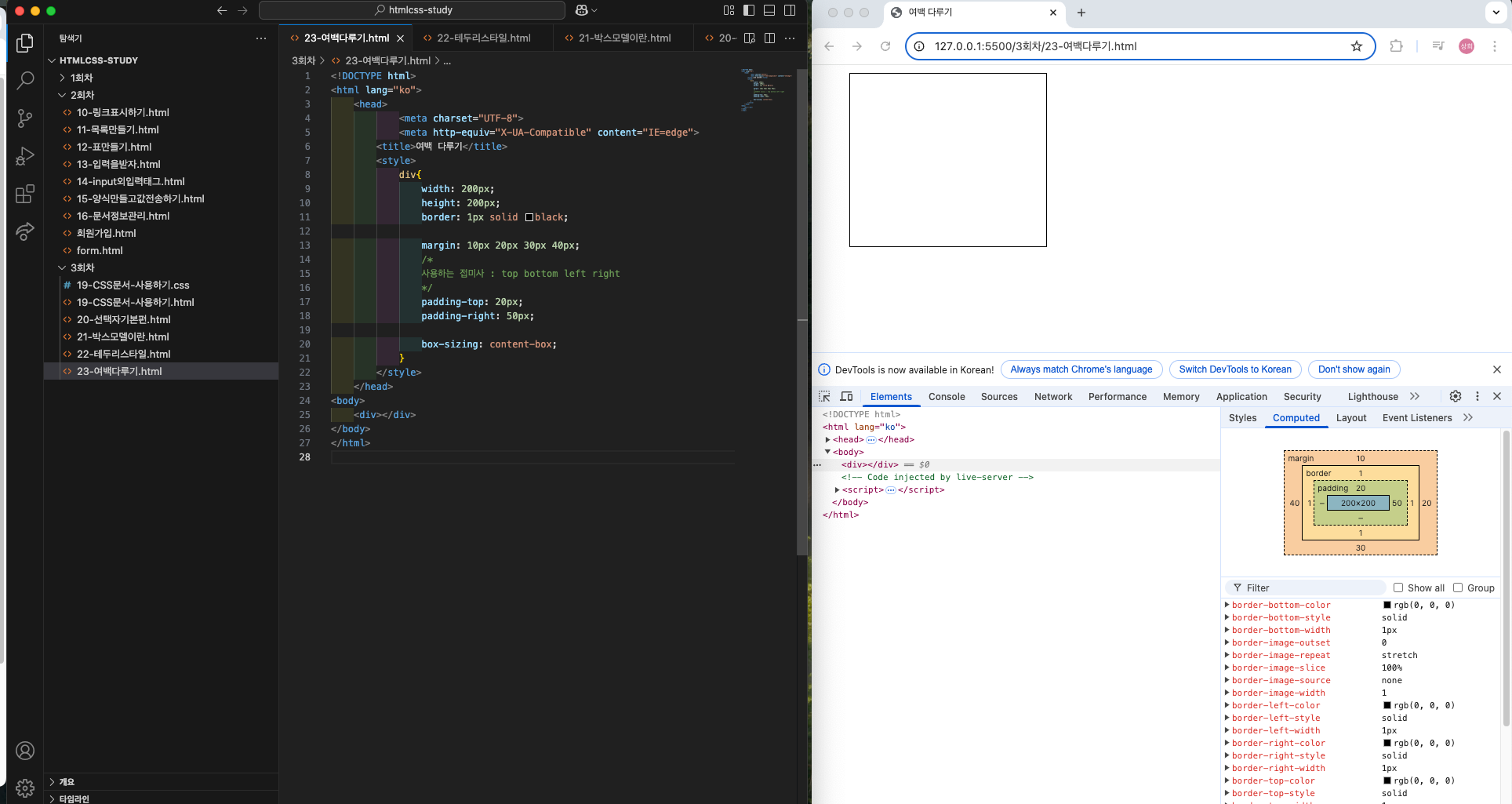The height and width of the screenshot is (804, 1512).
Task: Open the Extensions view
Action: 25,194
